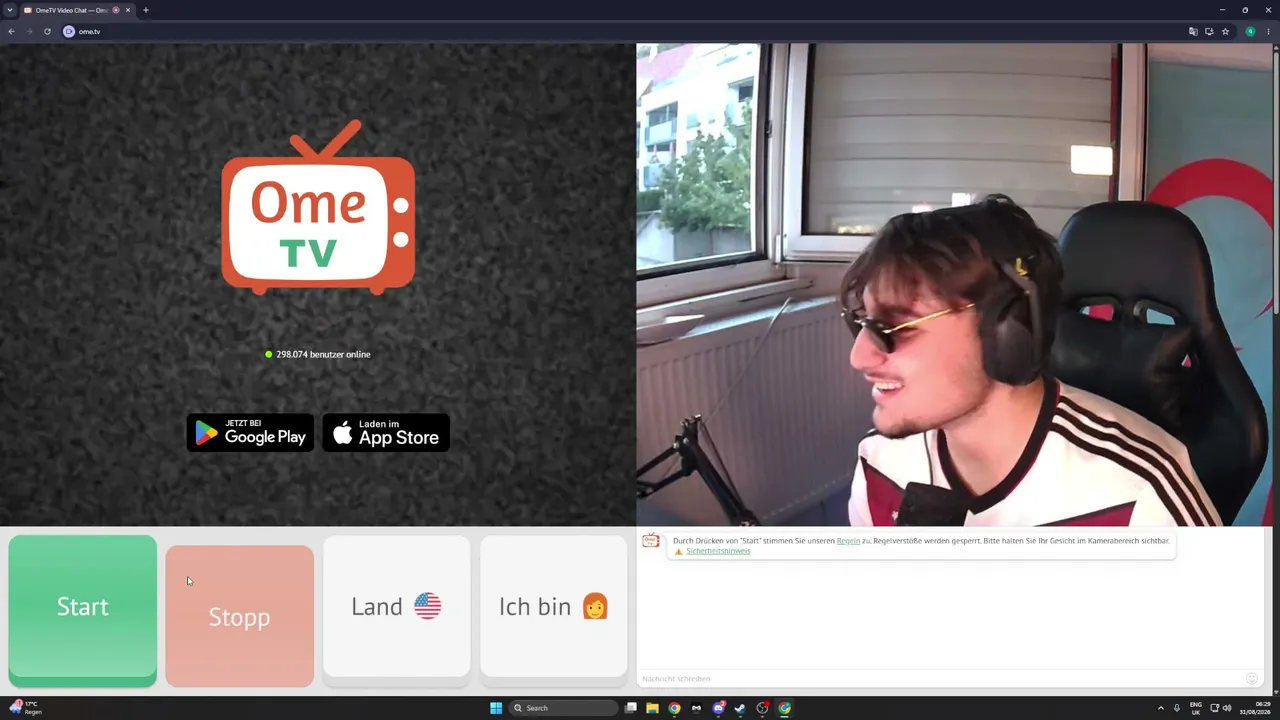
Task: Show hidden system tray icons
Action: (1160, 708)
